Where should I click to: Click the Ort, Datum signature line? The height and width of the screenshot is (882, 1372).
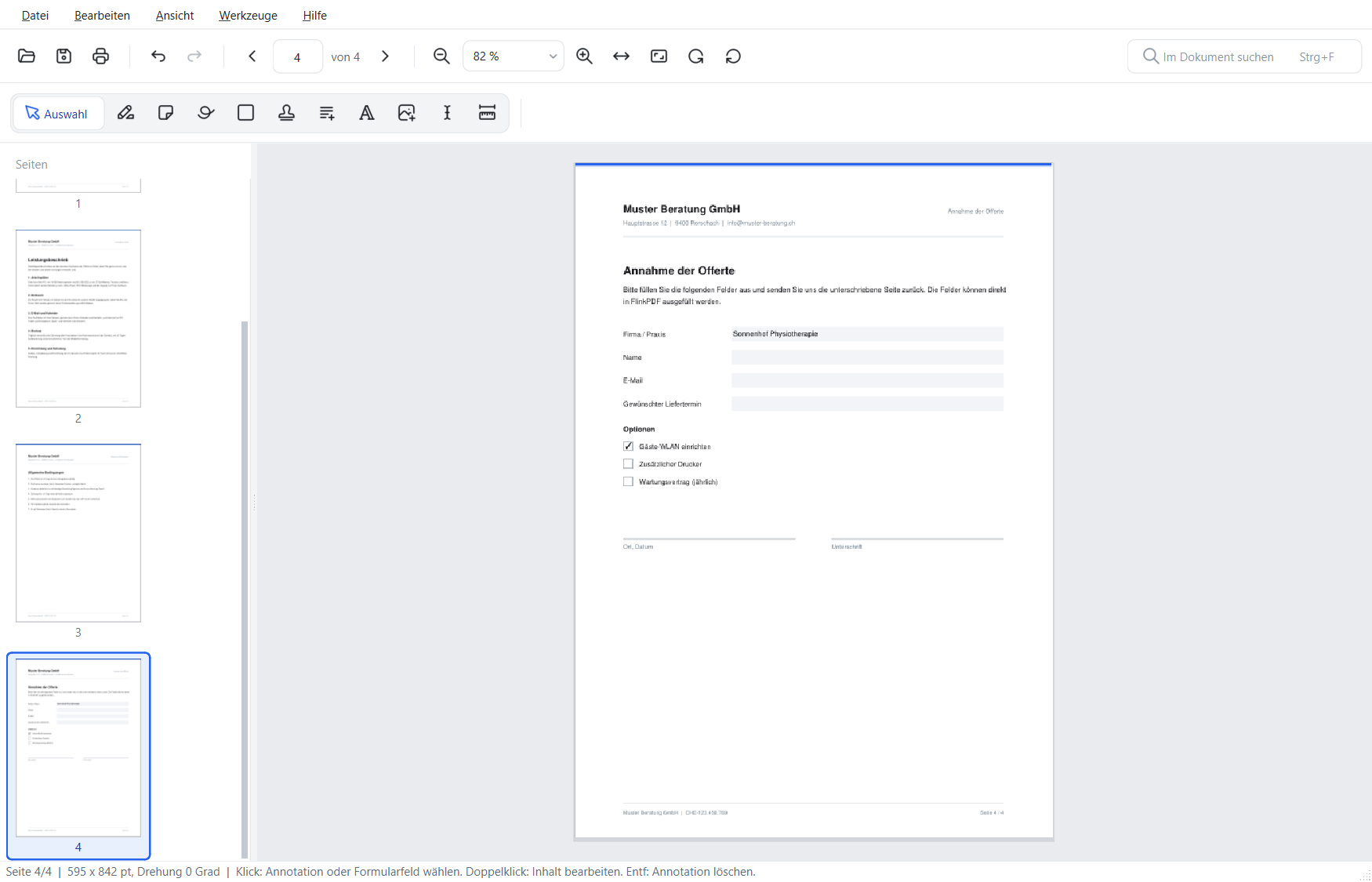[710, 539]
